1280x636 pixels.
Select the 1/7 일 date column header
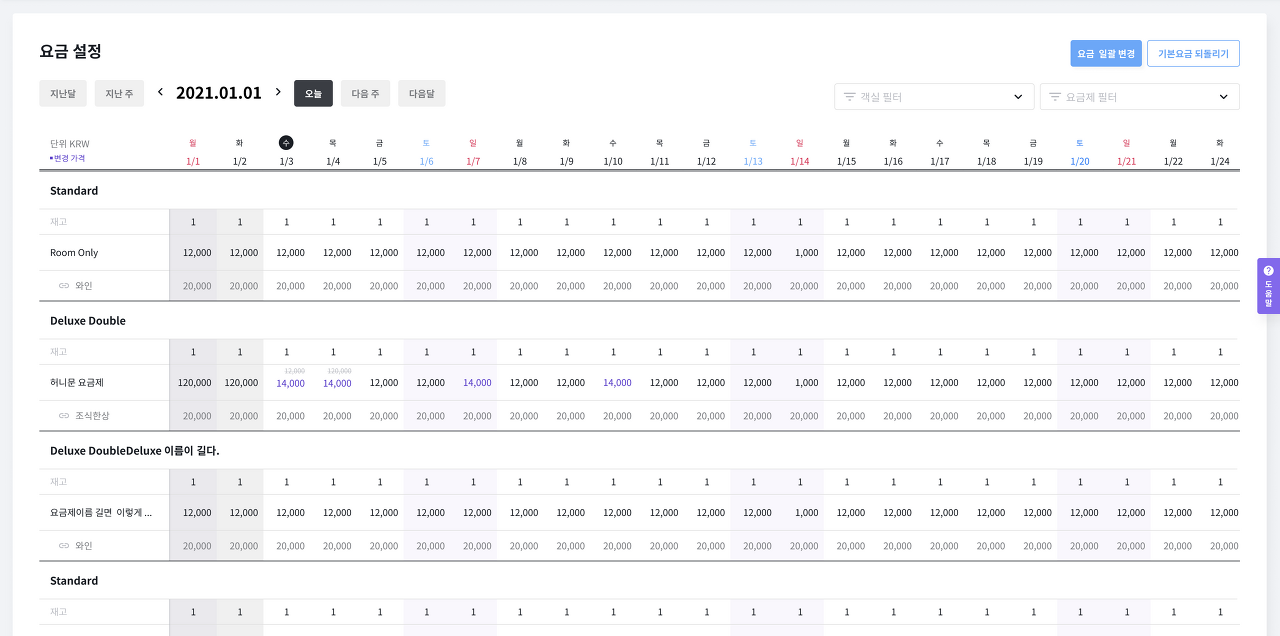click(473, 152)
